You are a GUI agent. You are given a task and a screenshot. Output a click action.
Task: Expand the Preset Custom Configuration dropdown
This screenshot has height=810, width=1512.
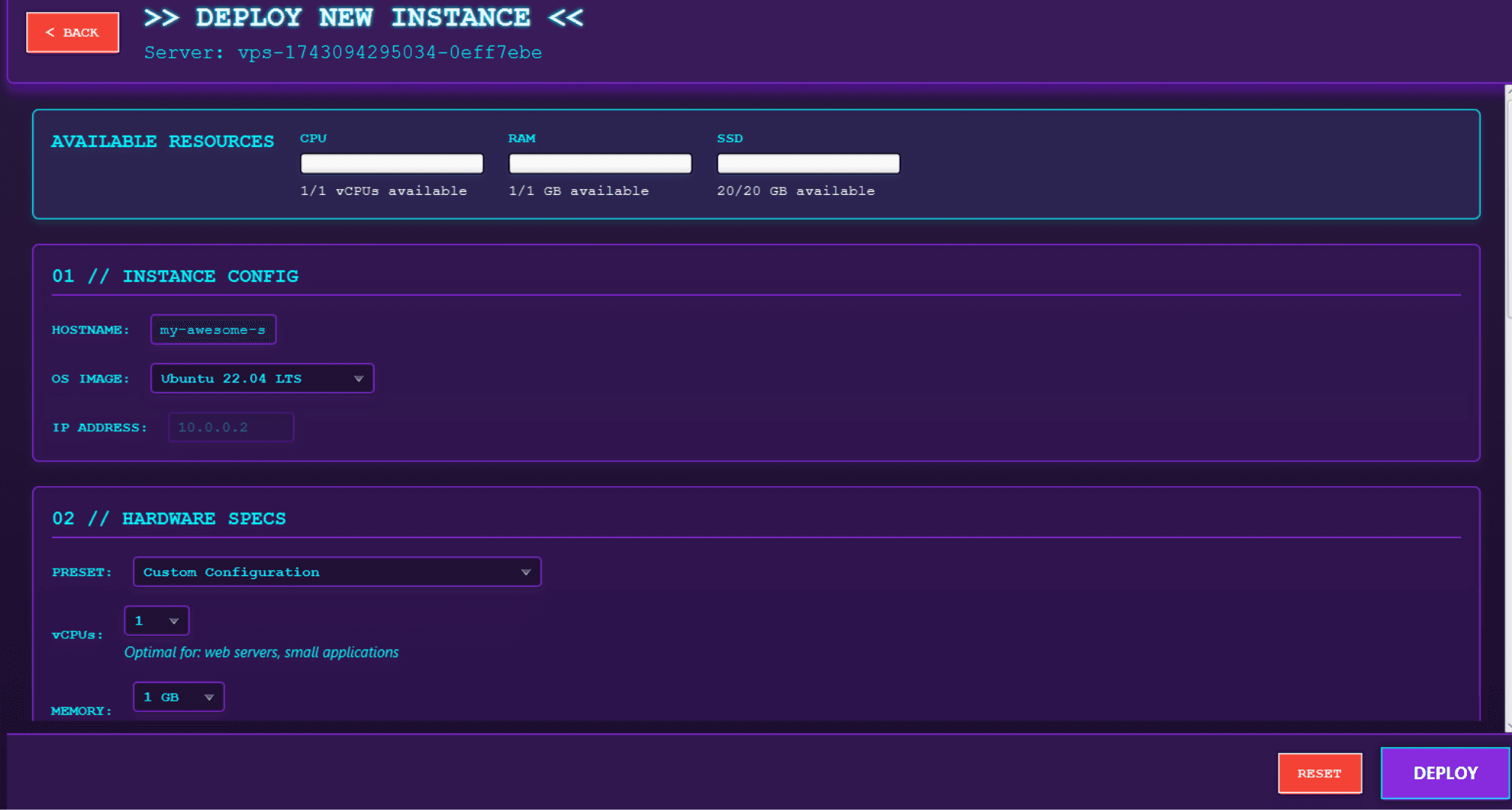[x=336, y=572]
